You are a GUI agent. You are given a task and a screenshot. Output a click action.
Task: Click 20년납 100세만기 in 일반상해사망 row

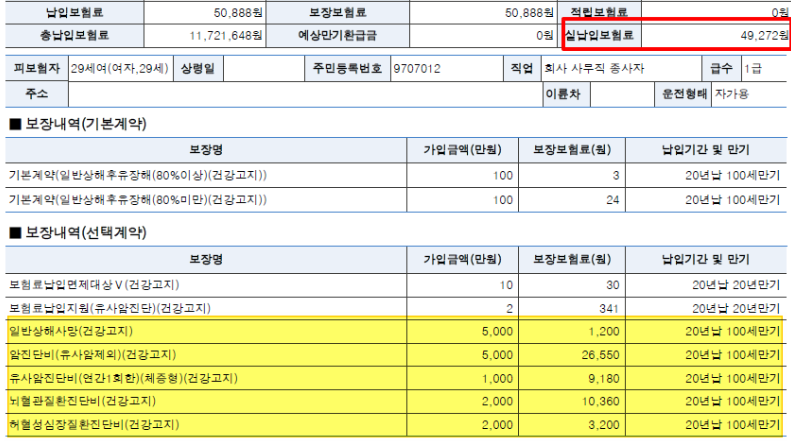[732, 332]
